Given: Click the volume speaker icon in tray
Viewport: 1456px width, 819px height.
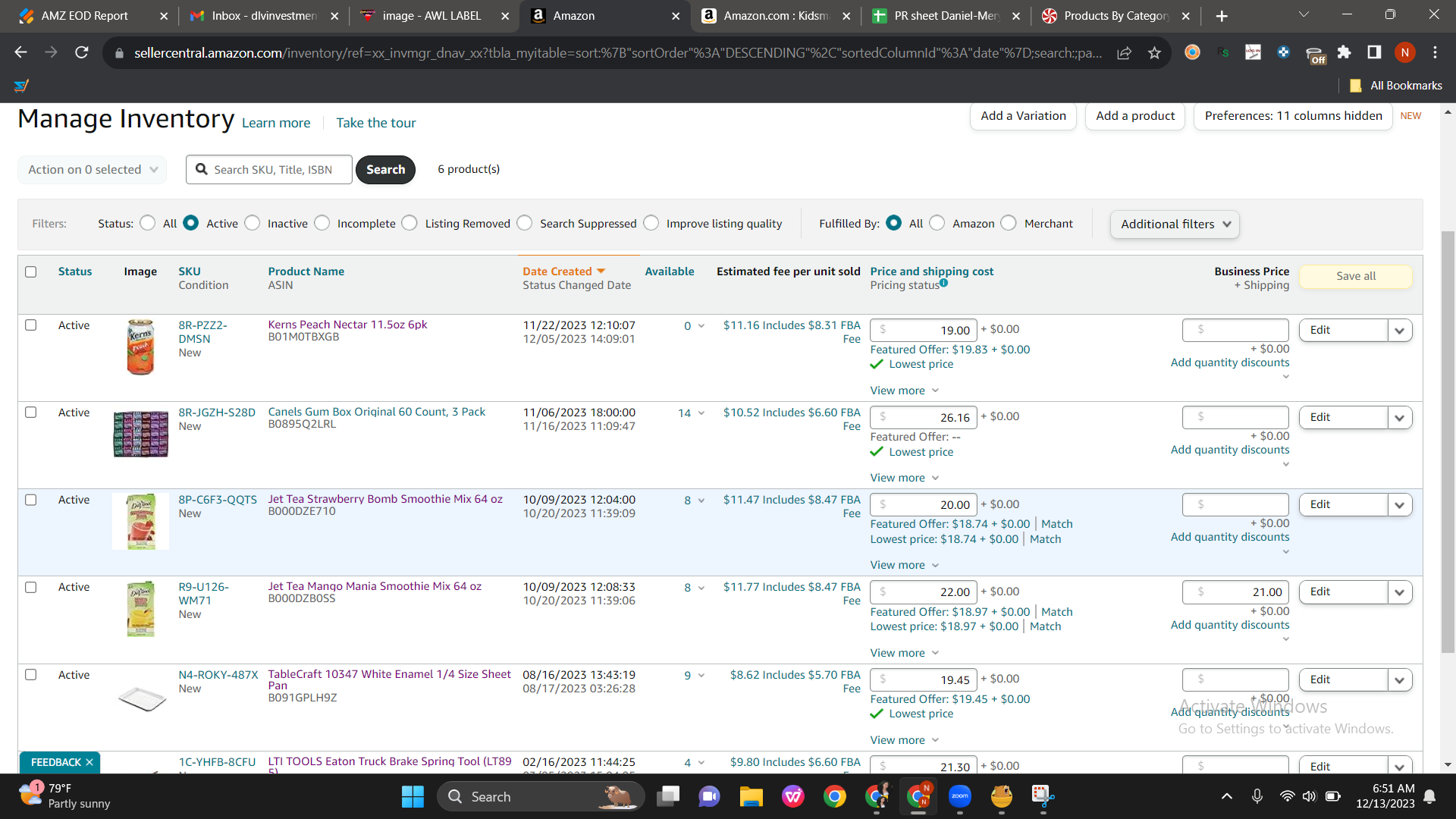Looking at the screenshot, I should point(1310,796).
